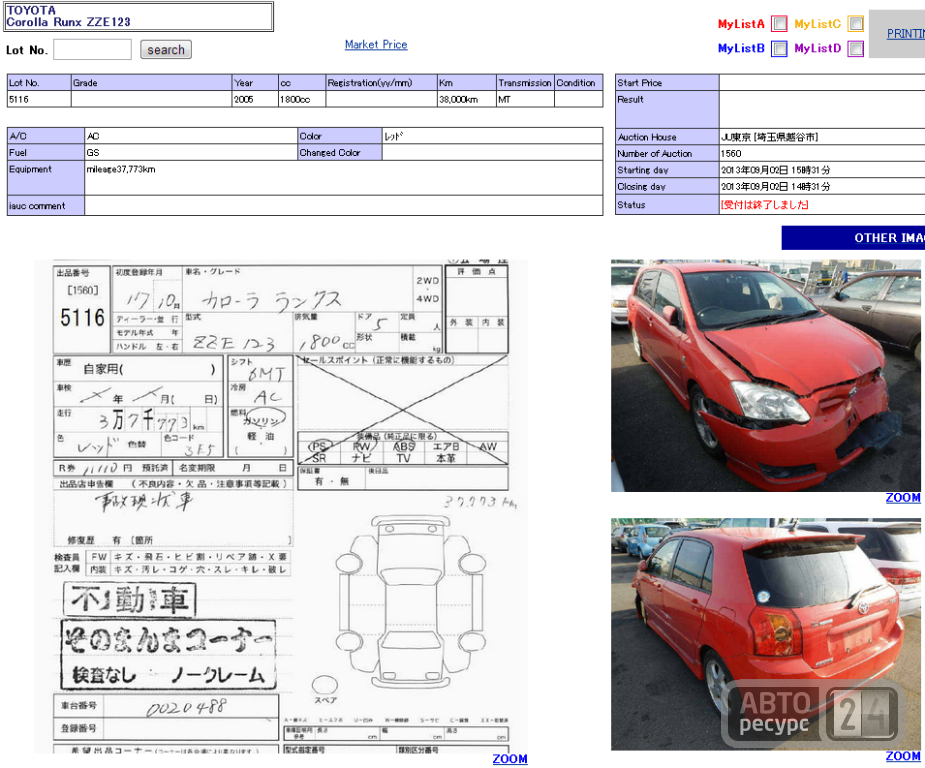925x768 pixels.
Task: Select number of auction '1560'
Action: click(731, 153)
